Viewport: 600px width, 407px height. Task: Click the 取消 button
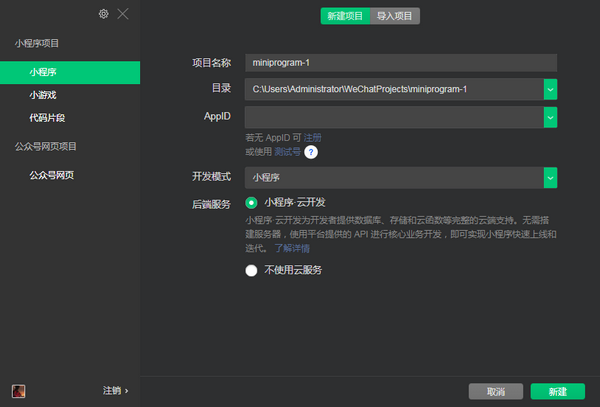click(496, 391)
